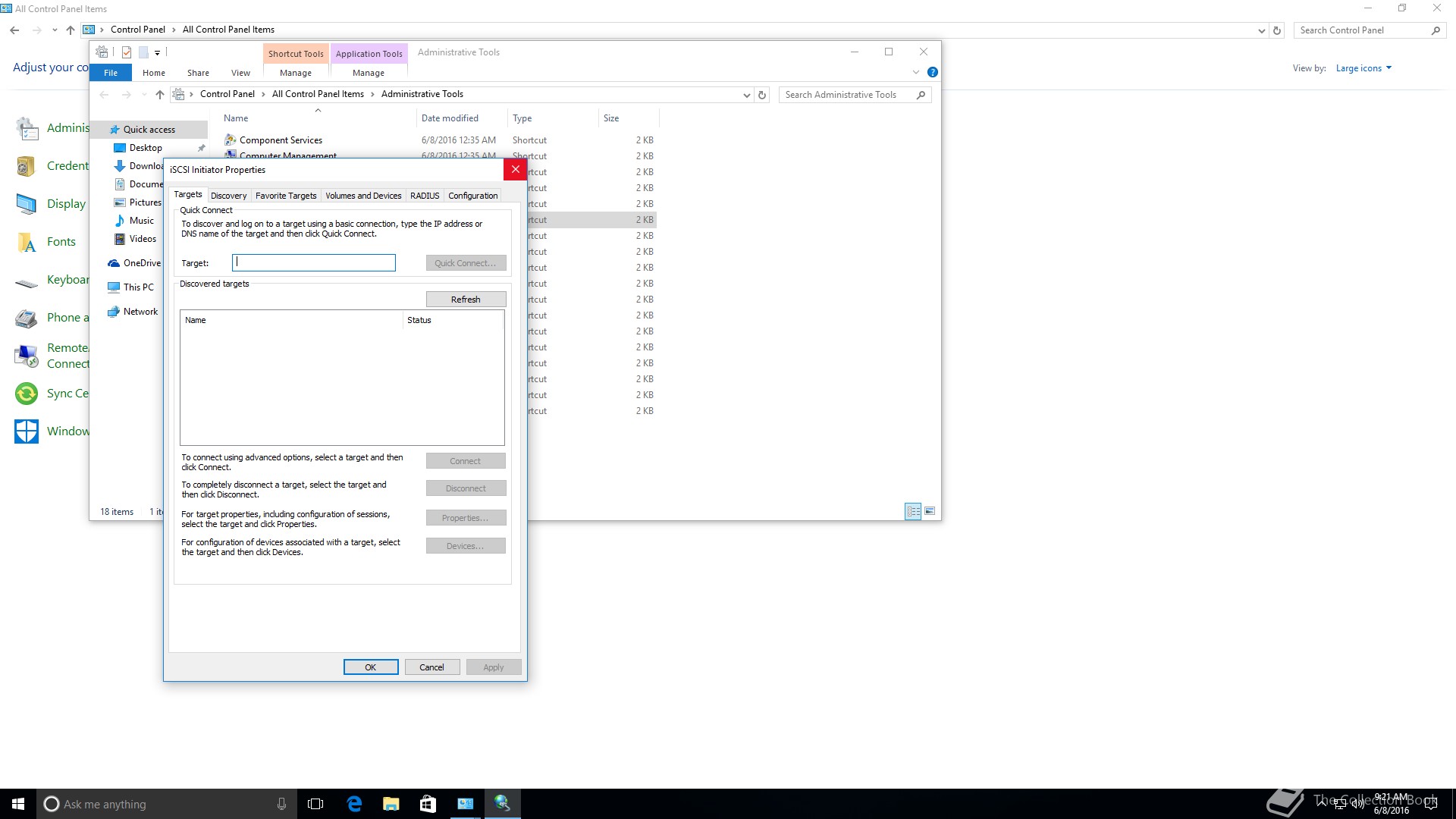The height and width of the screenshot is (819, 1456).
Task: Go back in Control Panel window
Action: (14, 30)
